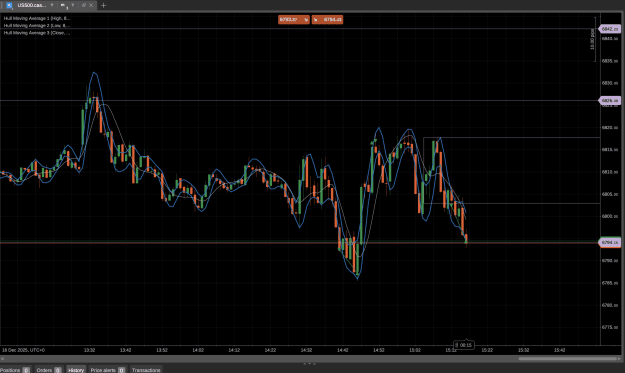Open dropdown arrow beside timeframe icon
625x373 pixels.
[x=73, y=5]
